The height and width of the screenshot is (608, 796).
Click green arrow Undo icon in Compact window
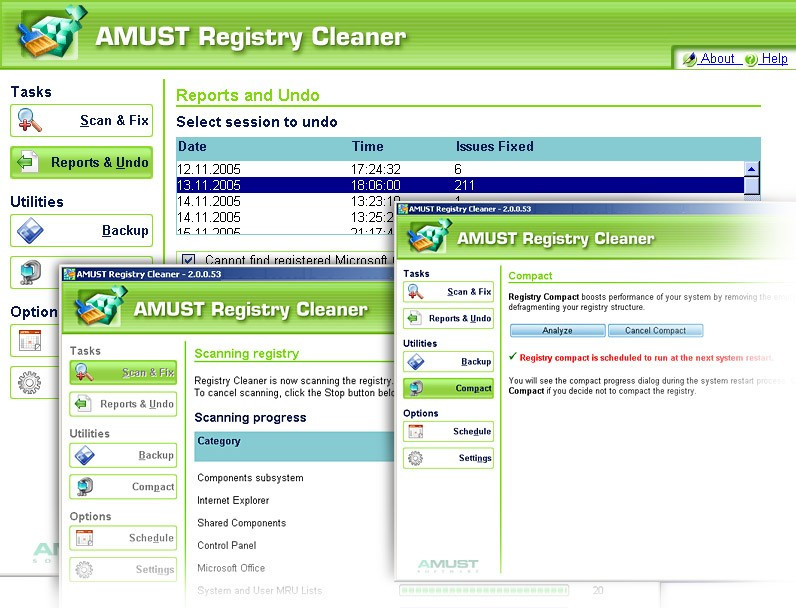415,319
